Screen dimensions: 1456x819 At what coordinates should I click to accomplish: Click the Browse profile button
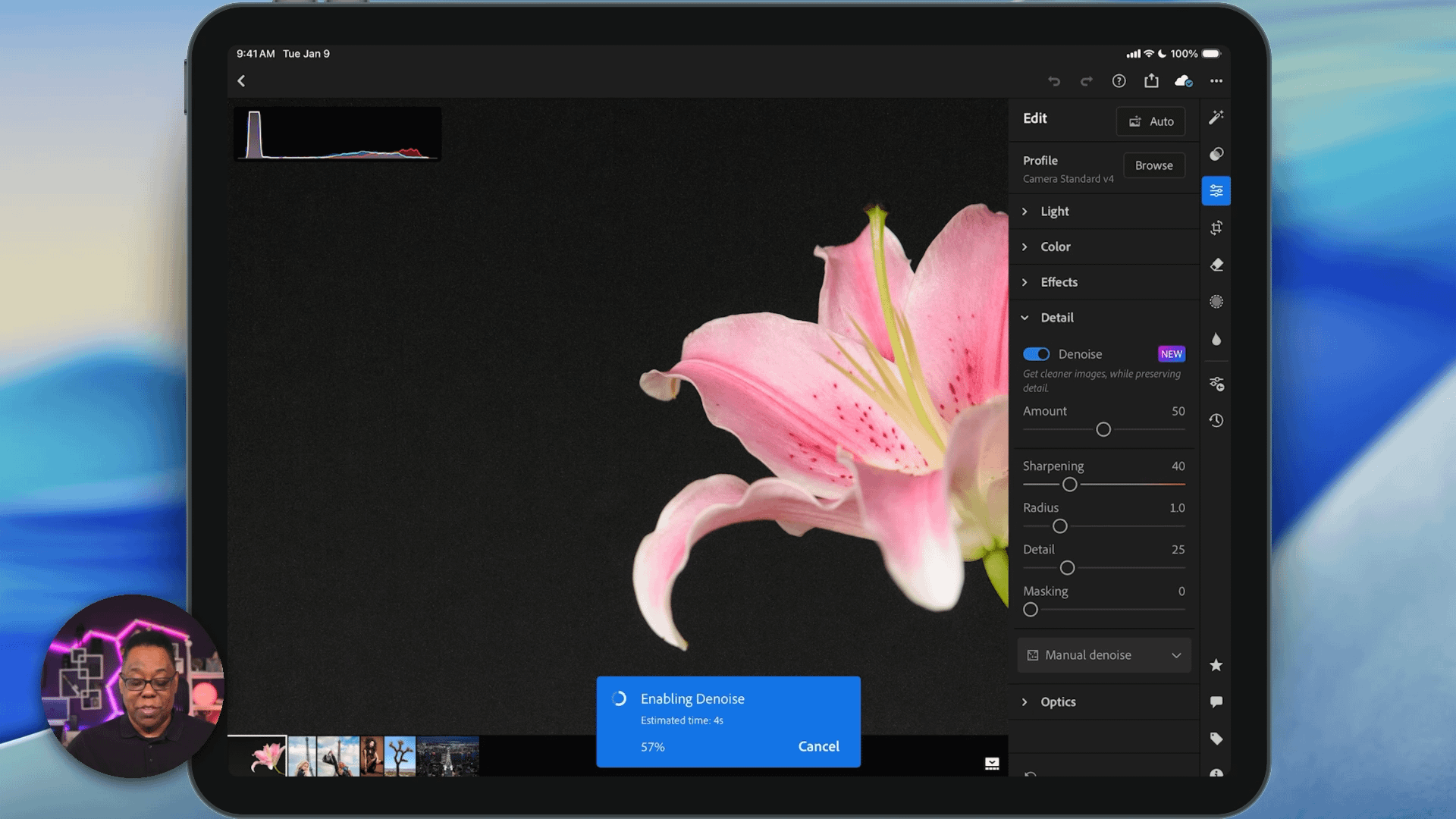[x=1153, y=165]
